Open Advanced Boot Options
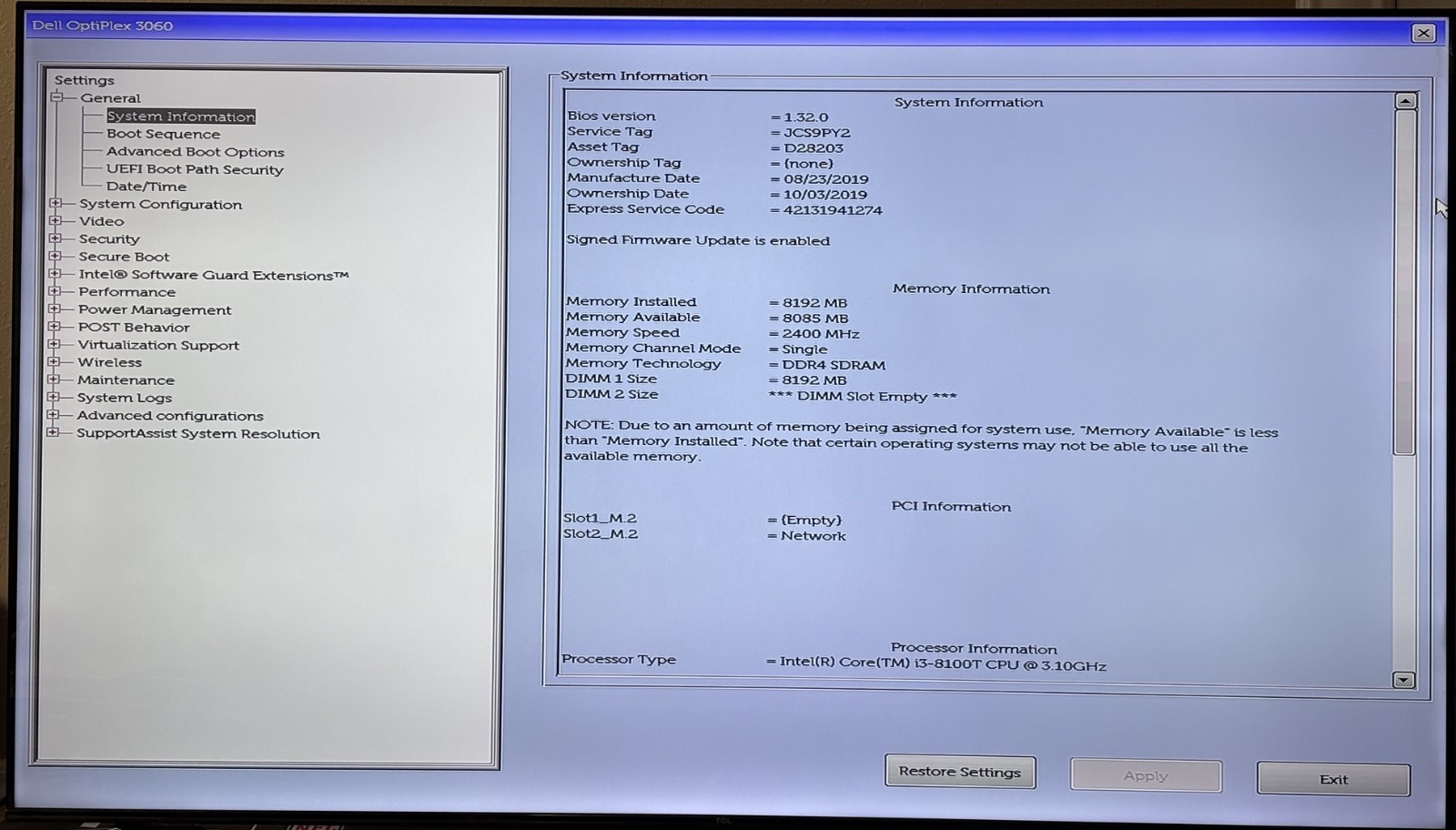 click(x=195, y=152)
